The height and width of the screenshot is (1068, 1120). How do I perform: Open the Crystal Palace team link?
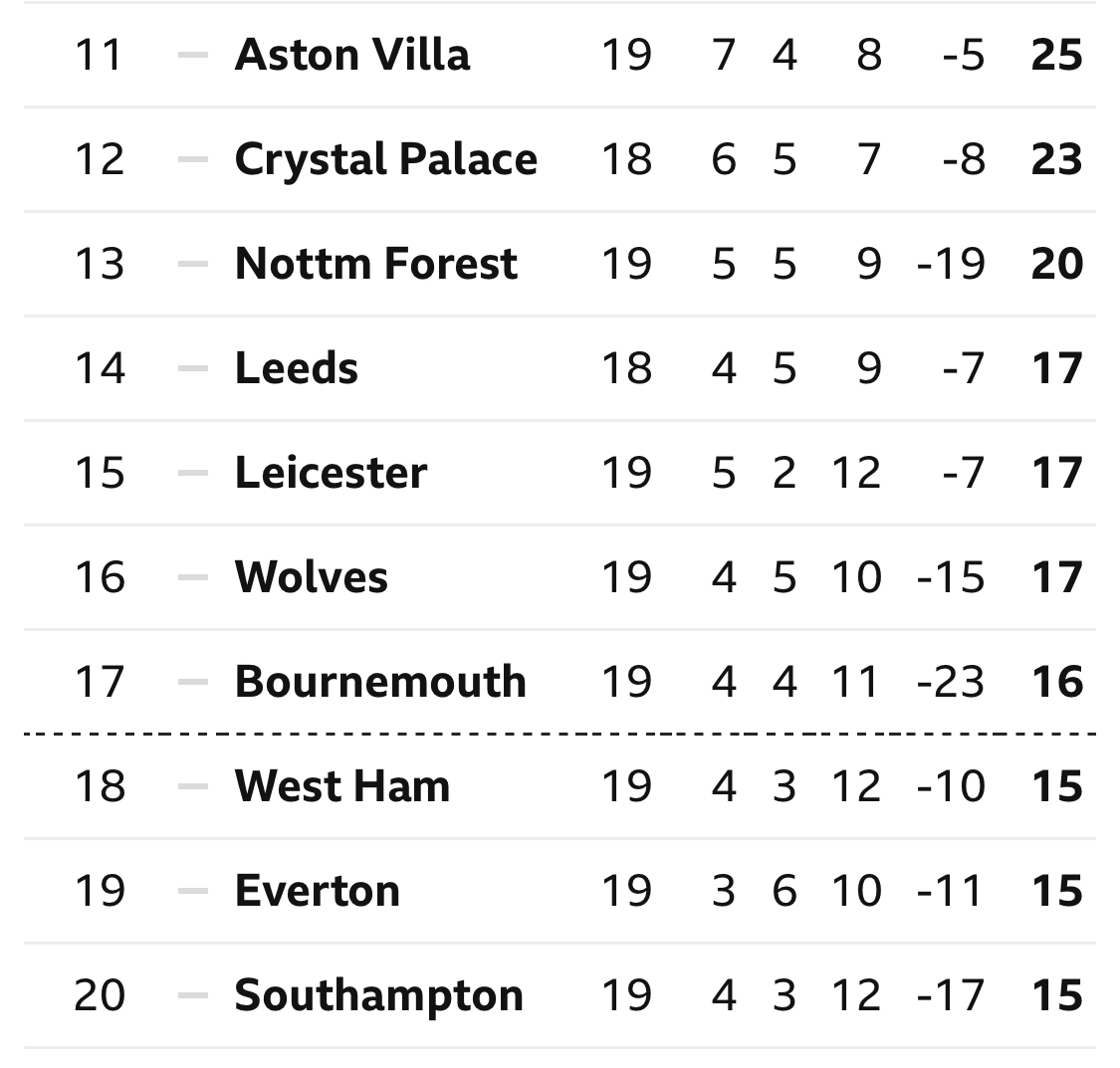tap(385, 158)
